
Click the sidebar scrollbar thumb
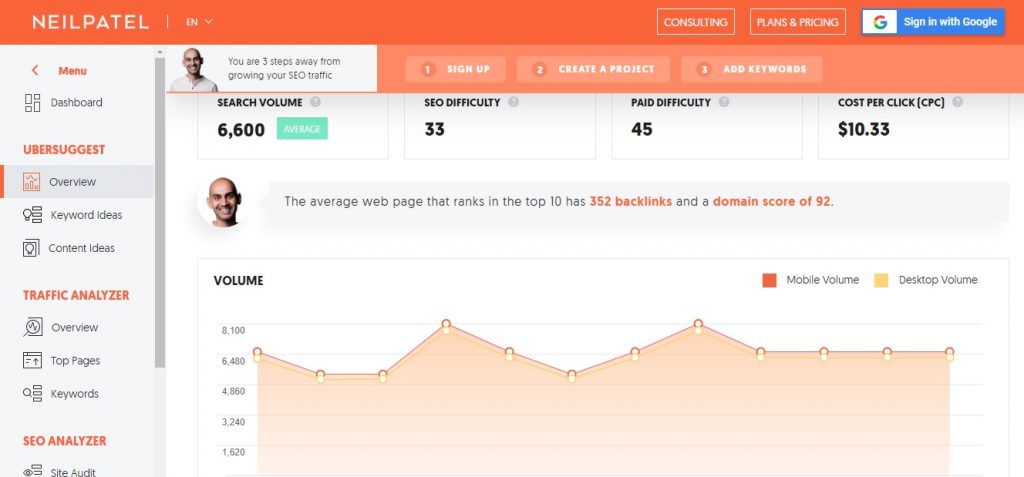click(160, 212)
